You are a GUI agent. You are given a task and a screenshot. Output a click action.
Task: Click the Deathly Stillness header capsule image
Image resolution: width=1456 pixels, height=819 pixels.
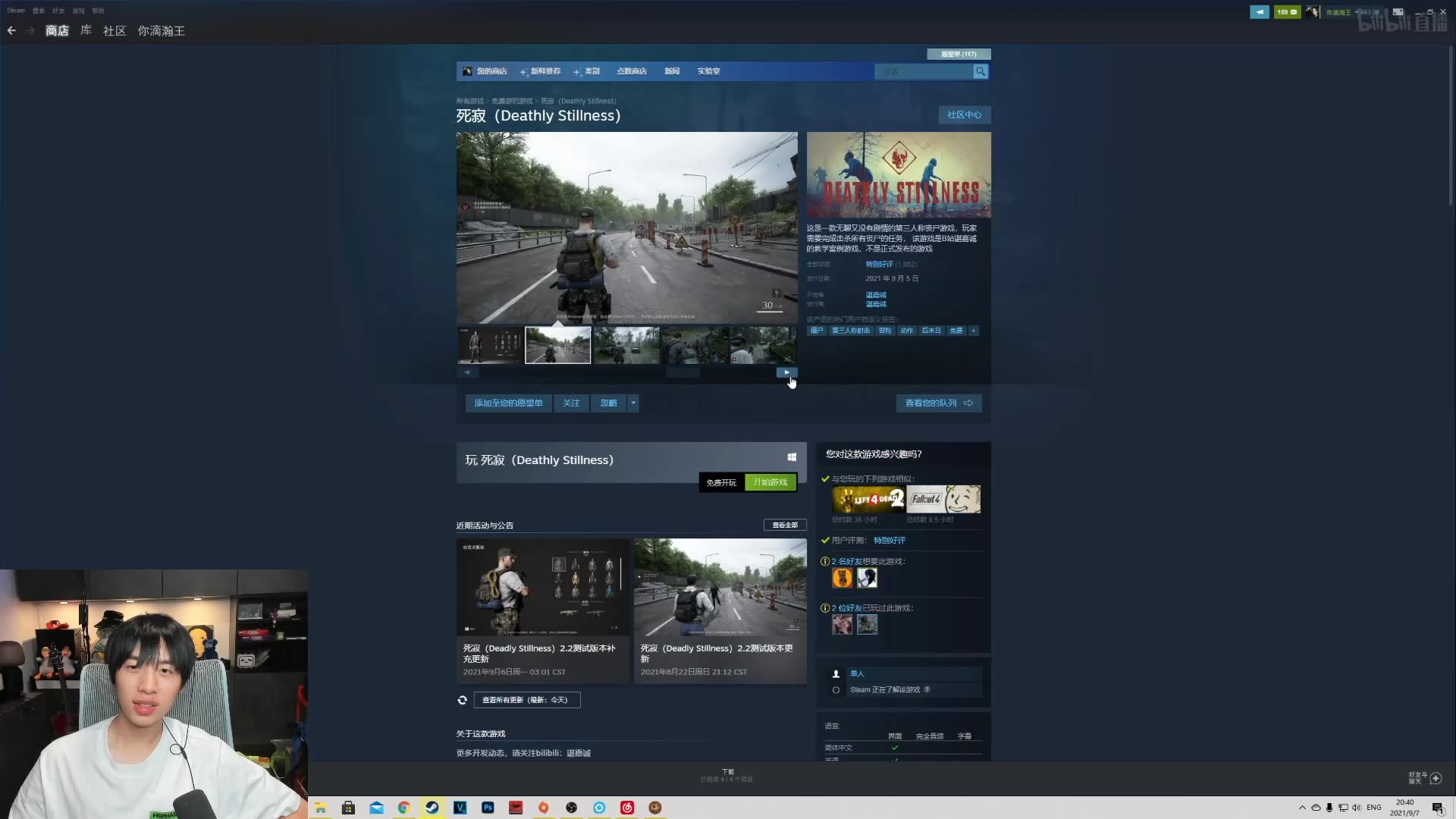pos(899,175)
